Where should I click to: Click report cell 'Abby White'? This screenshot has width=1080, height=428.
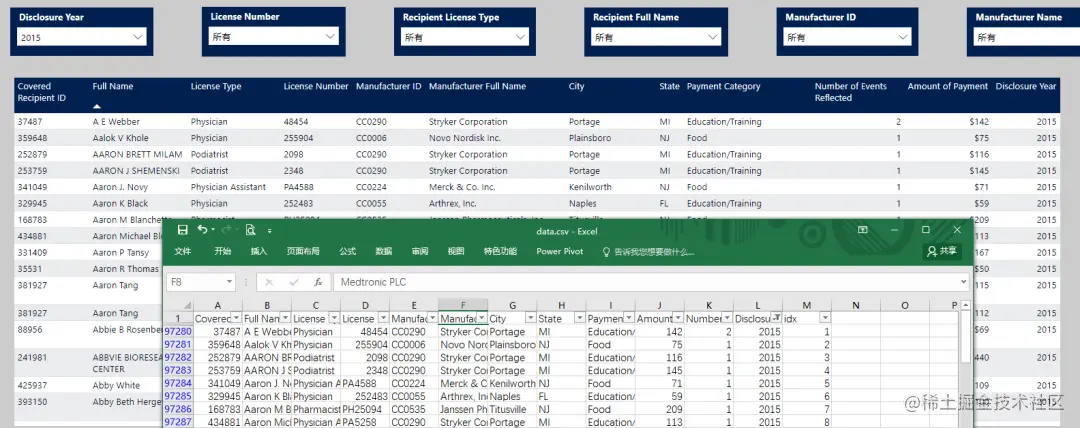click(x=116, y=385)
